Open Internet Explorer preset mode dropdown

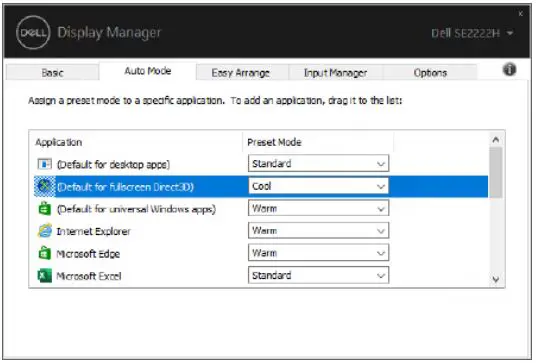tap(318, 231)
